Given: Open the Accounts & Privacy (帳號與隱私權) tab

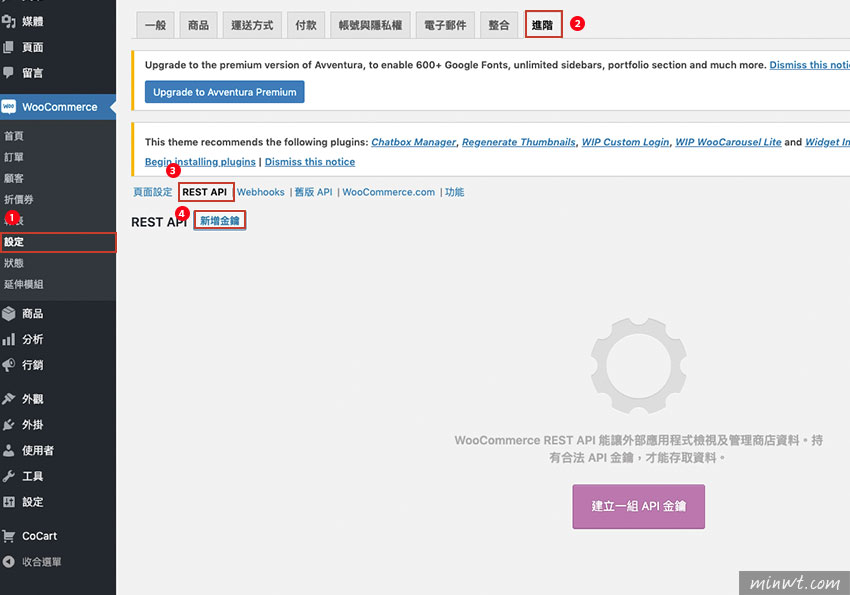Looking at the screenshot, I should click(x=370, y=25).
